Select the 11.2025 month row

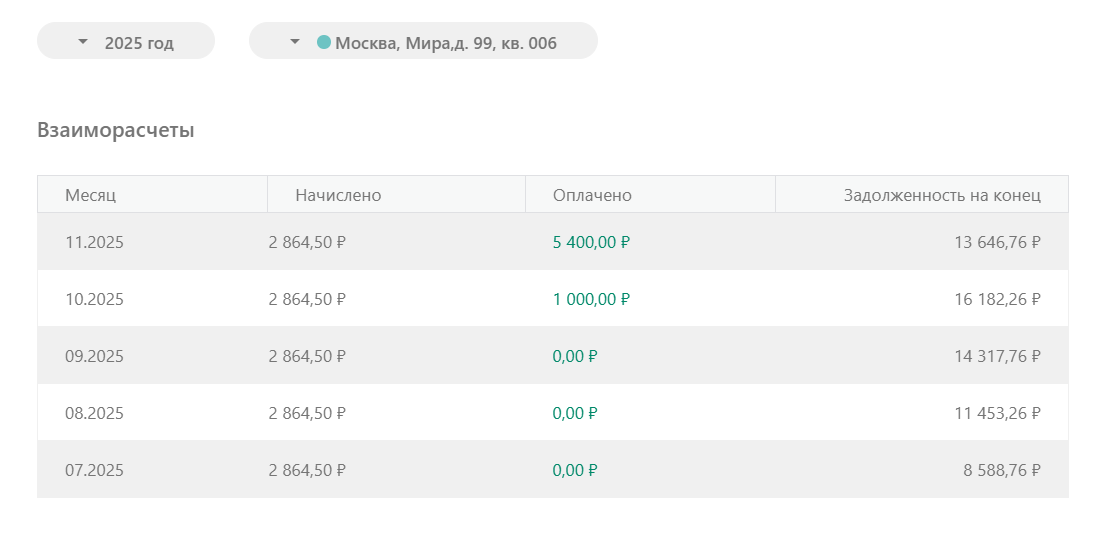click(95, 242)
